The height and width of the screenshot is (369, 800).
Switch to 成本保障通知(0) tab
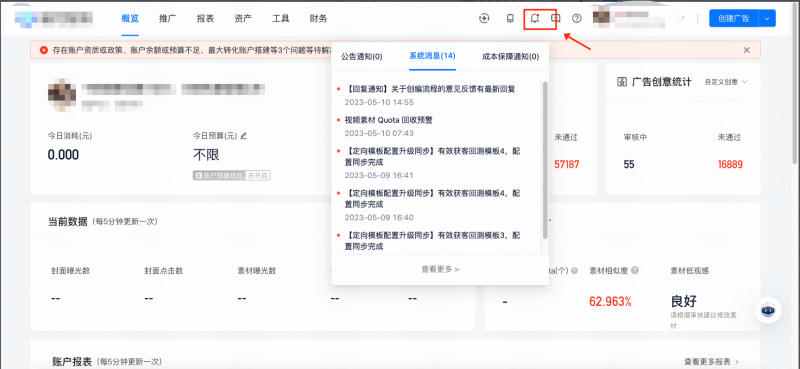click(x=510, y=57)
